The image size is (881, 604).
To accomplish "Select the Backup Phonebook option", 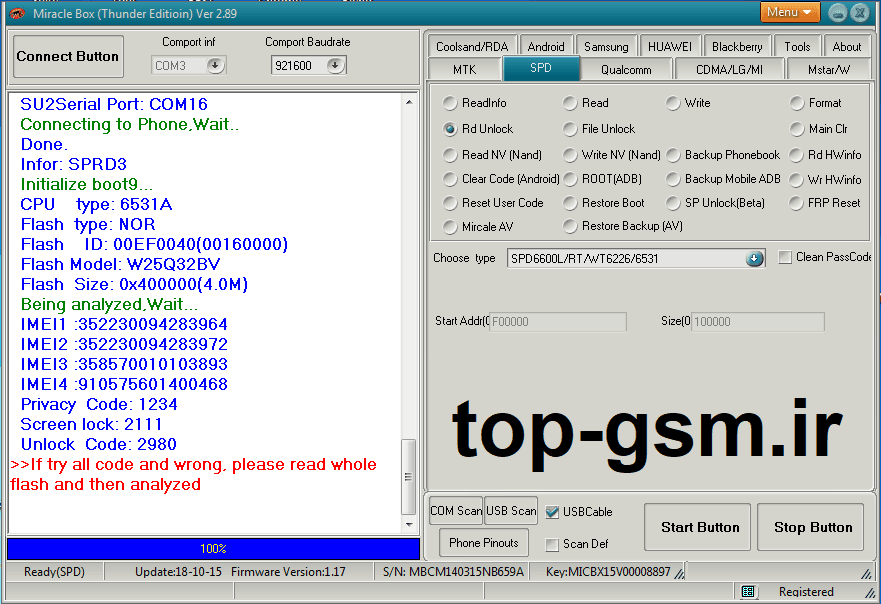I will pyautogui.click(x=673, y=155).
